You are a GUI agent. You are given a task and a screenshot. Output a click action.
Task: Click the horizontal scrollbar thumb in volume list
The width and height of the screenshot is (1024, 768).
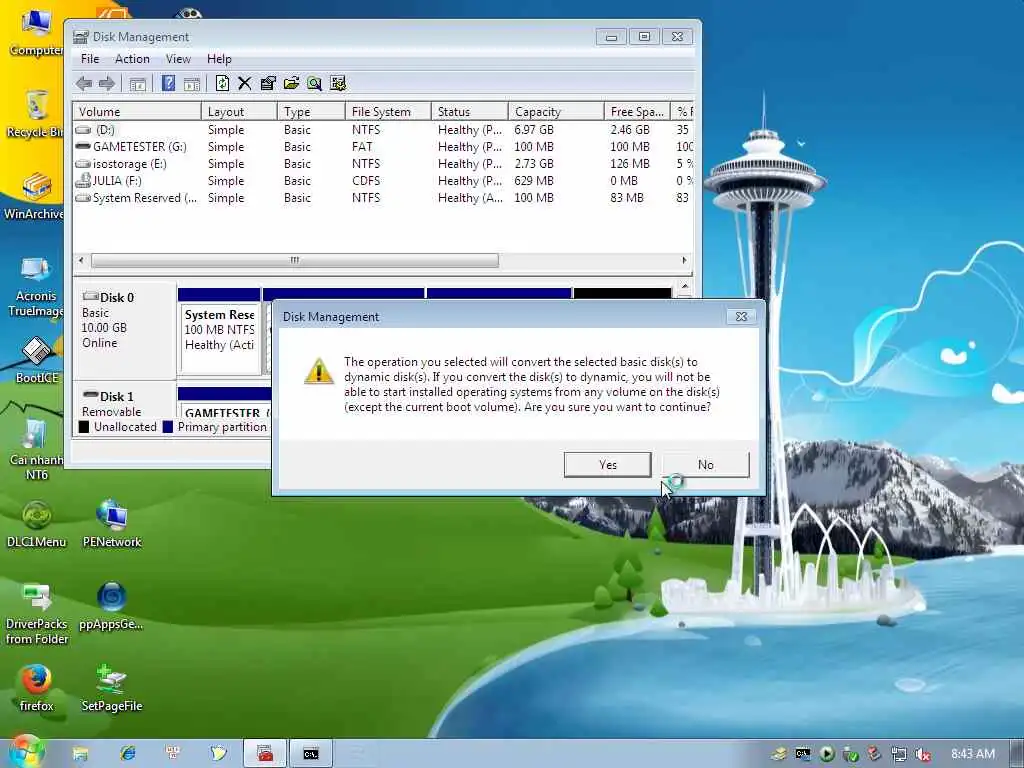pos(295,261)
